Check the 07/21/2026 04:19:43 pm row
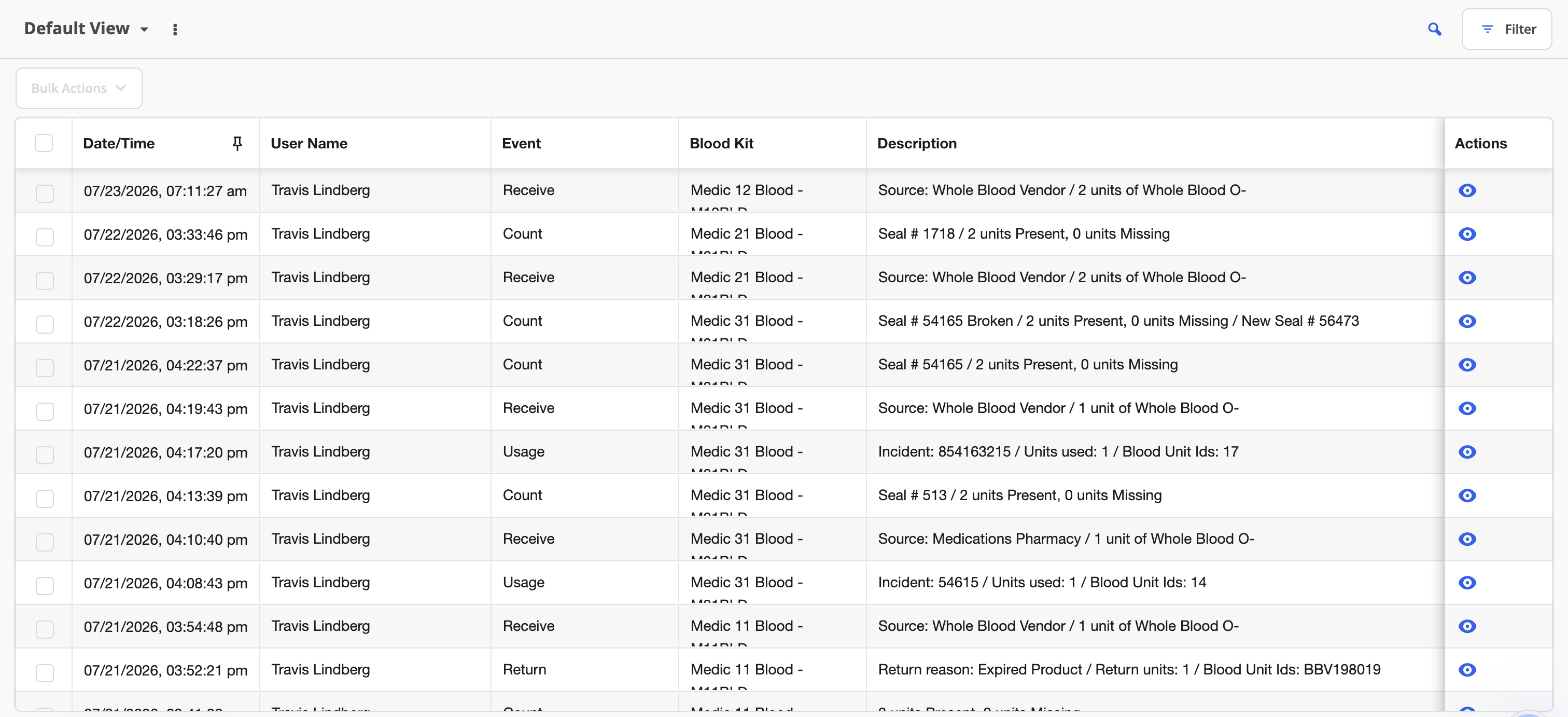Image resolution: width=1568 pixels, height=717 pixels. 45,411
